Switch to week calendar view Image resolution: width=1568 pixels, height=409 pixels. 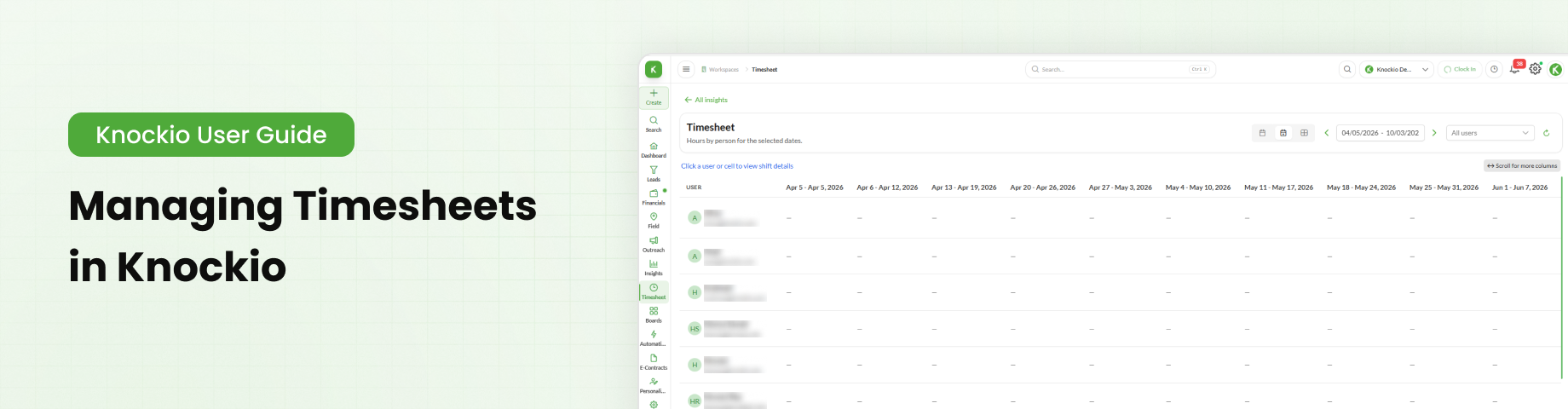tap(1283, 133)
